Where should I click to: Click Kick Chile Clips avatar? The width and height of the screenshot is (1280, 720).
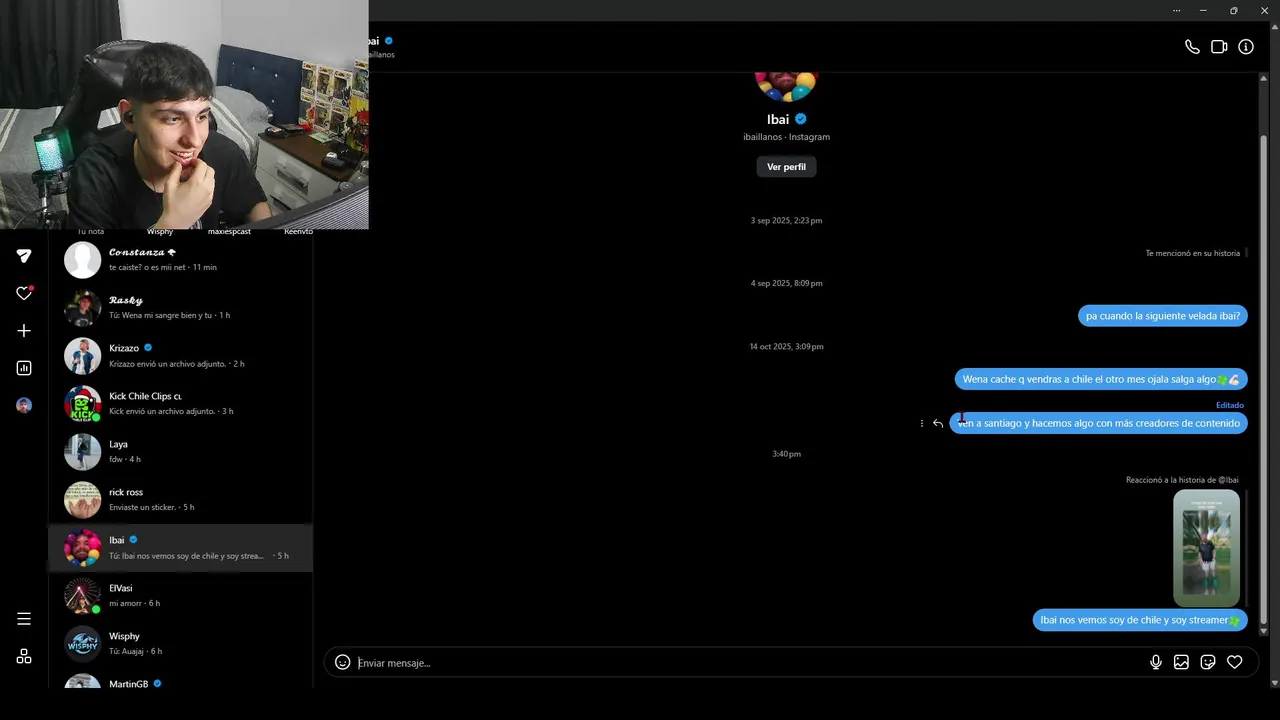(83, 404)
